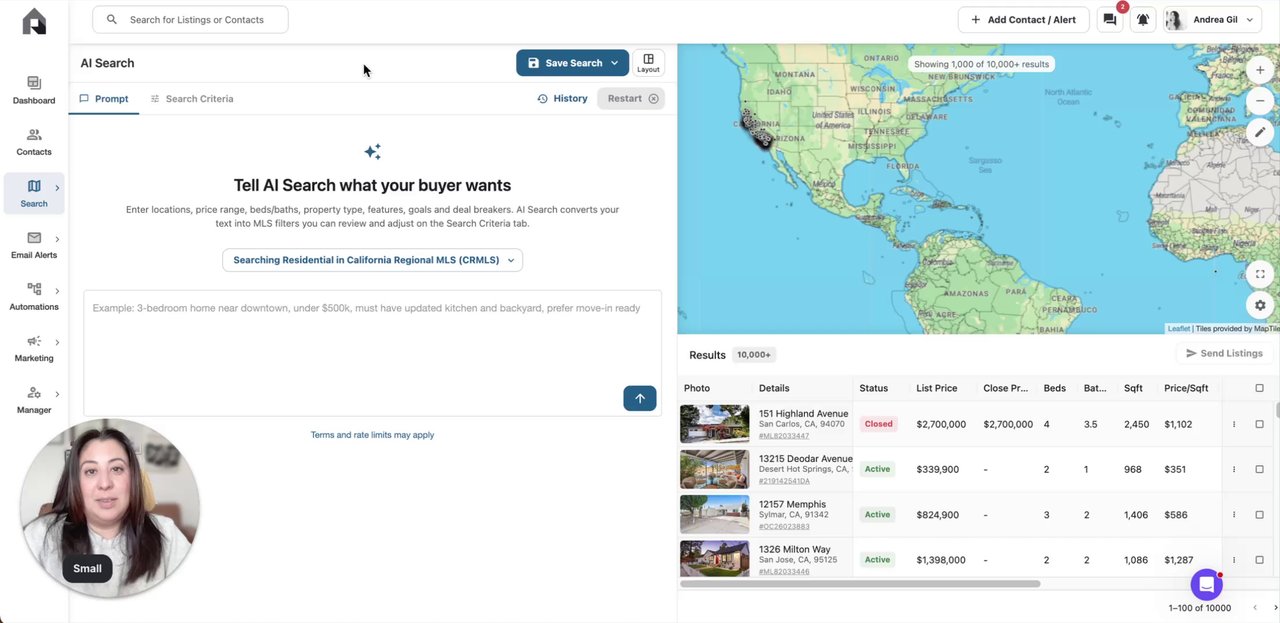Tick the select-all listings checkbox
The height and width of the screenshot is (623, 1280).
click(x=1259, y=388)
